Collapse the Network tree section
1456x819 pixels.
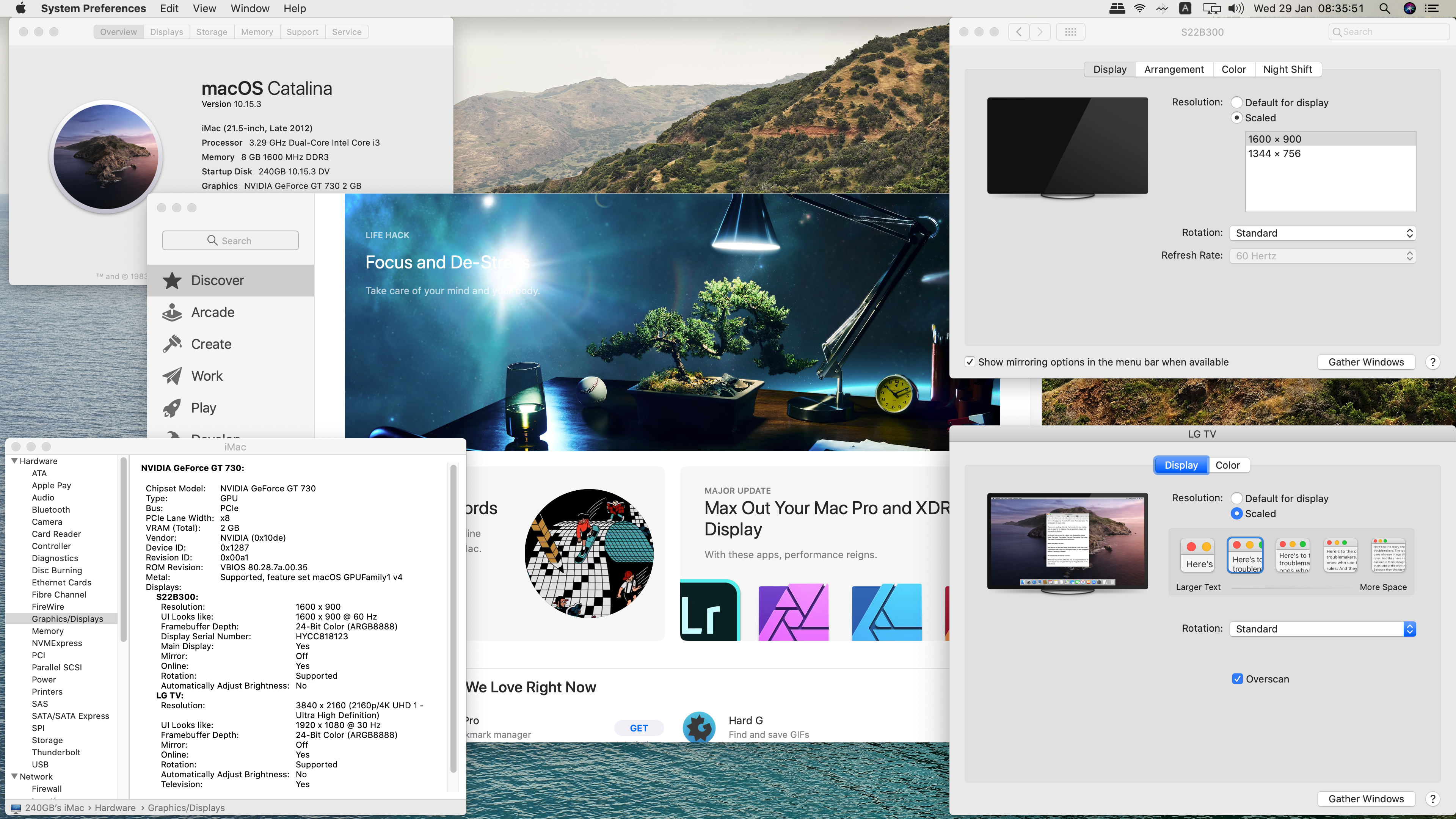[x=15, y=776]
